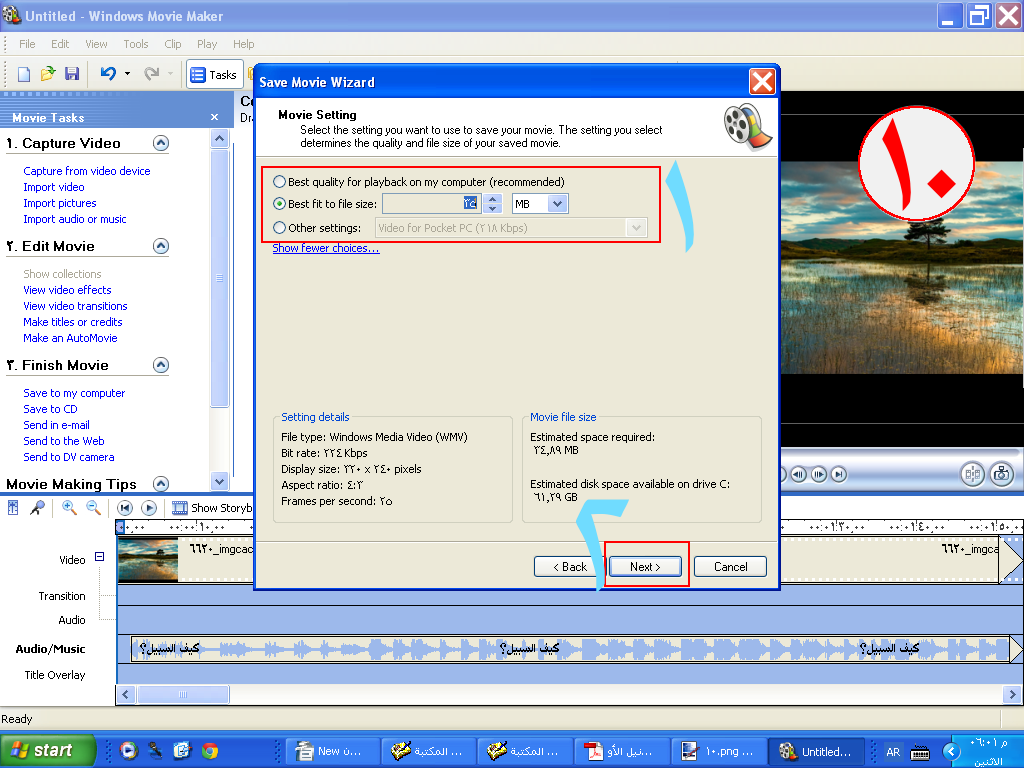Close Save Movie Wizard with X
Screen dimensions: 1024x768
[x=762, y=82]
